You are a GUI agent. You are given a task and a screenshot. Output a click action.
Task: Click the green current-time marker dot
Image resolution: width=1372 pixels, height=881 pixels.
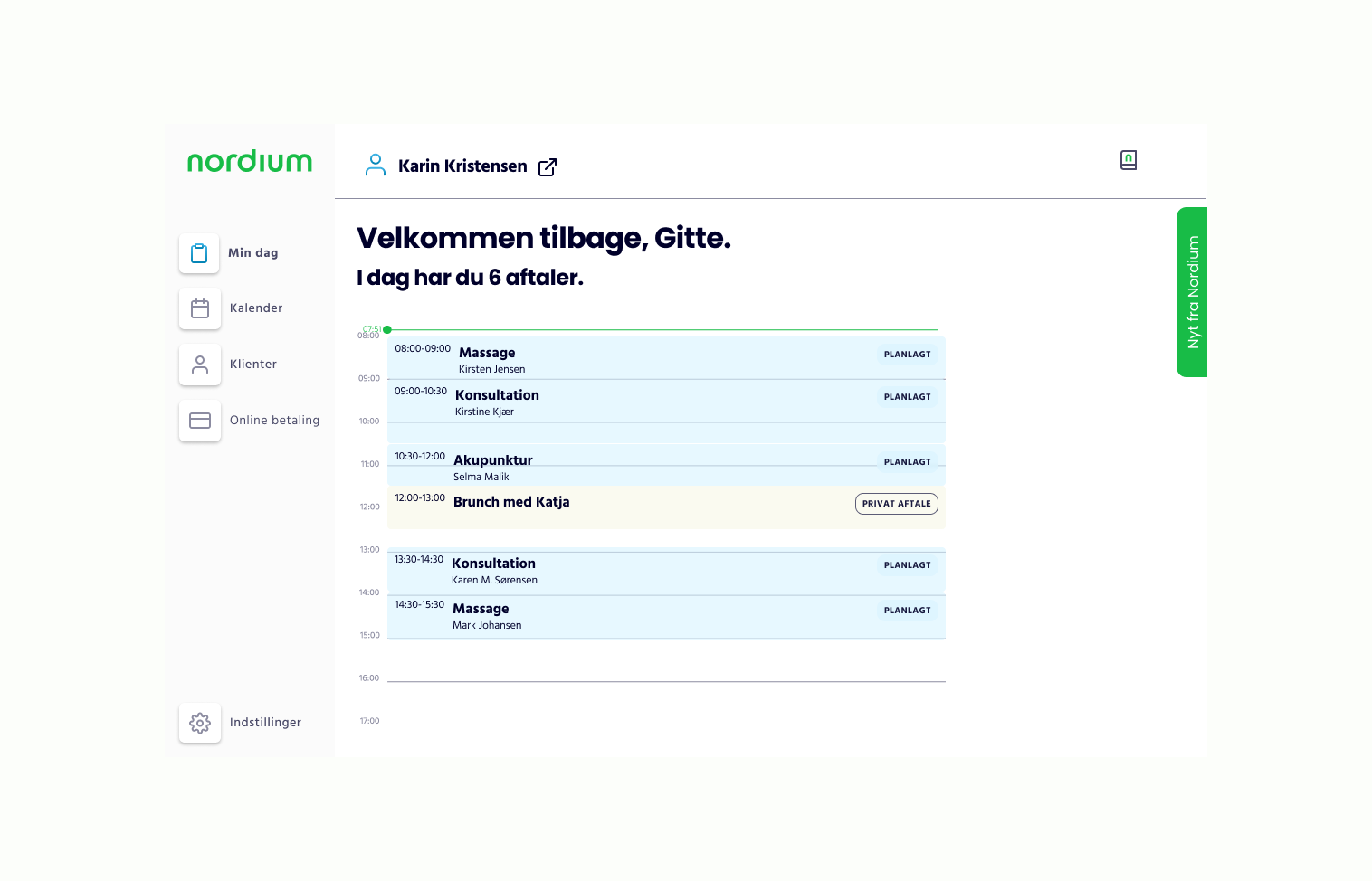(x=387, y=330)
